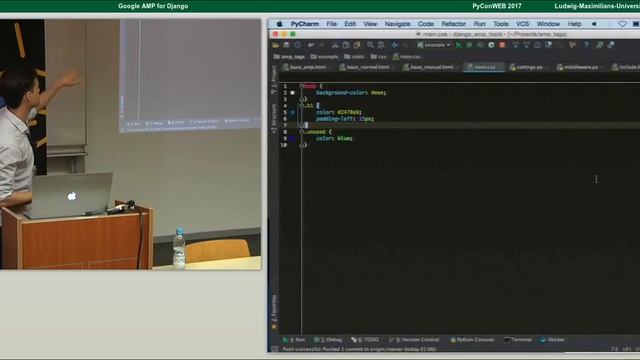The height and width of the screenshot is (360, 640).
Task: Click the Help question mark toolbar icon
Action: tap(586, 45)
